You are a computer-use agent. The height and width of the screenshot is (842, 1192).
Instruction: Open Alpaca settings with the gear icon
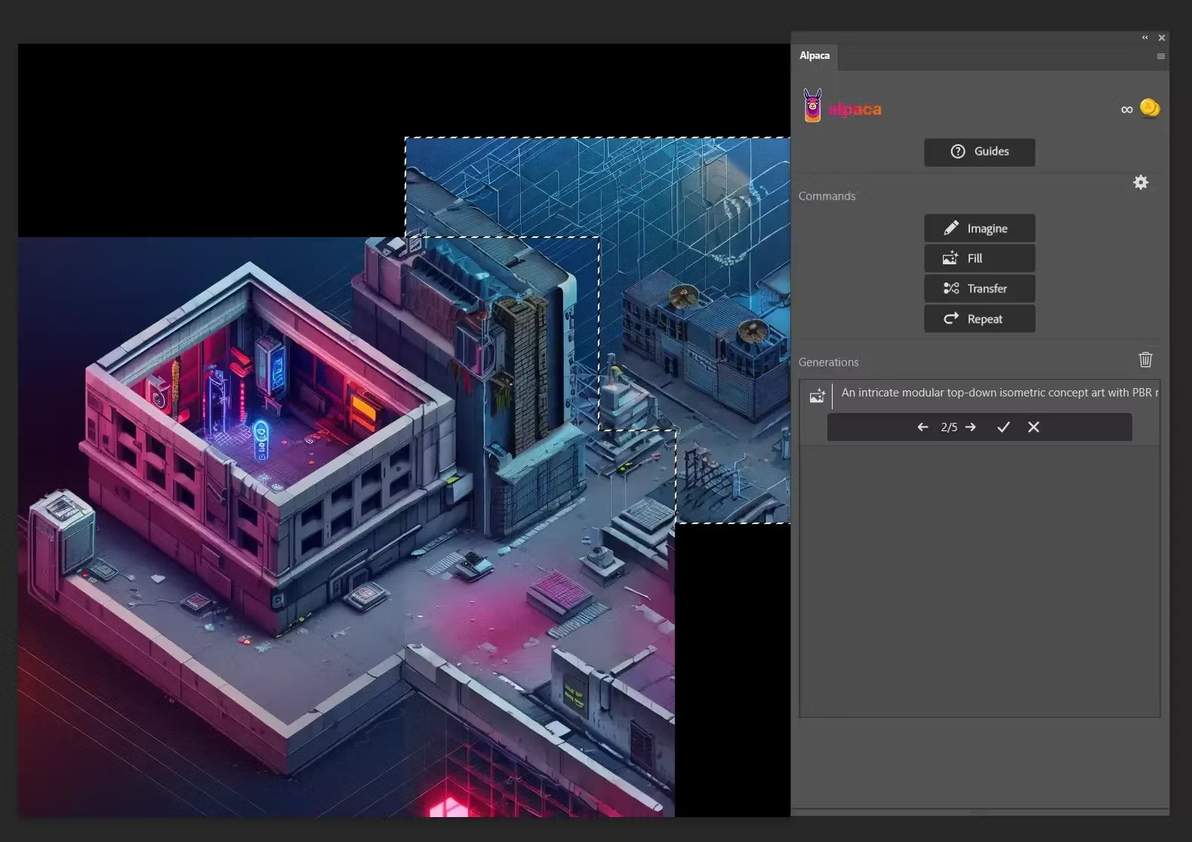tap(1140, 182)
